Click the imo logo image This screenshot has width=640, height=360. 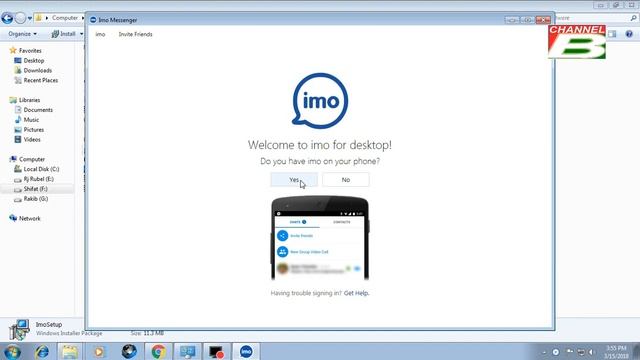coord(320,100)
